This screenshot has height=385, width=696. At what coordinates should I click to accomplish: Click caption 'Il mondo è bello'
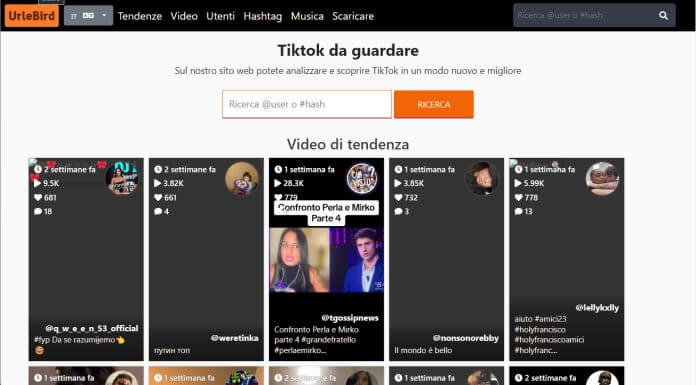tap(423, 350)
